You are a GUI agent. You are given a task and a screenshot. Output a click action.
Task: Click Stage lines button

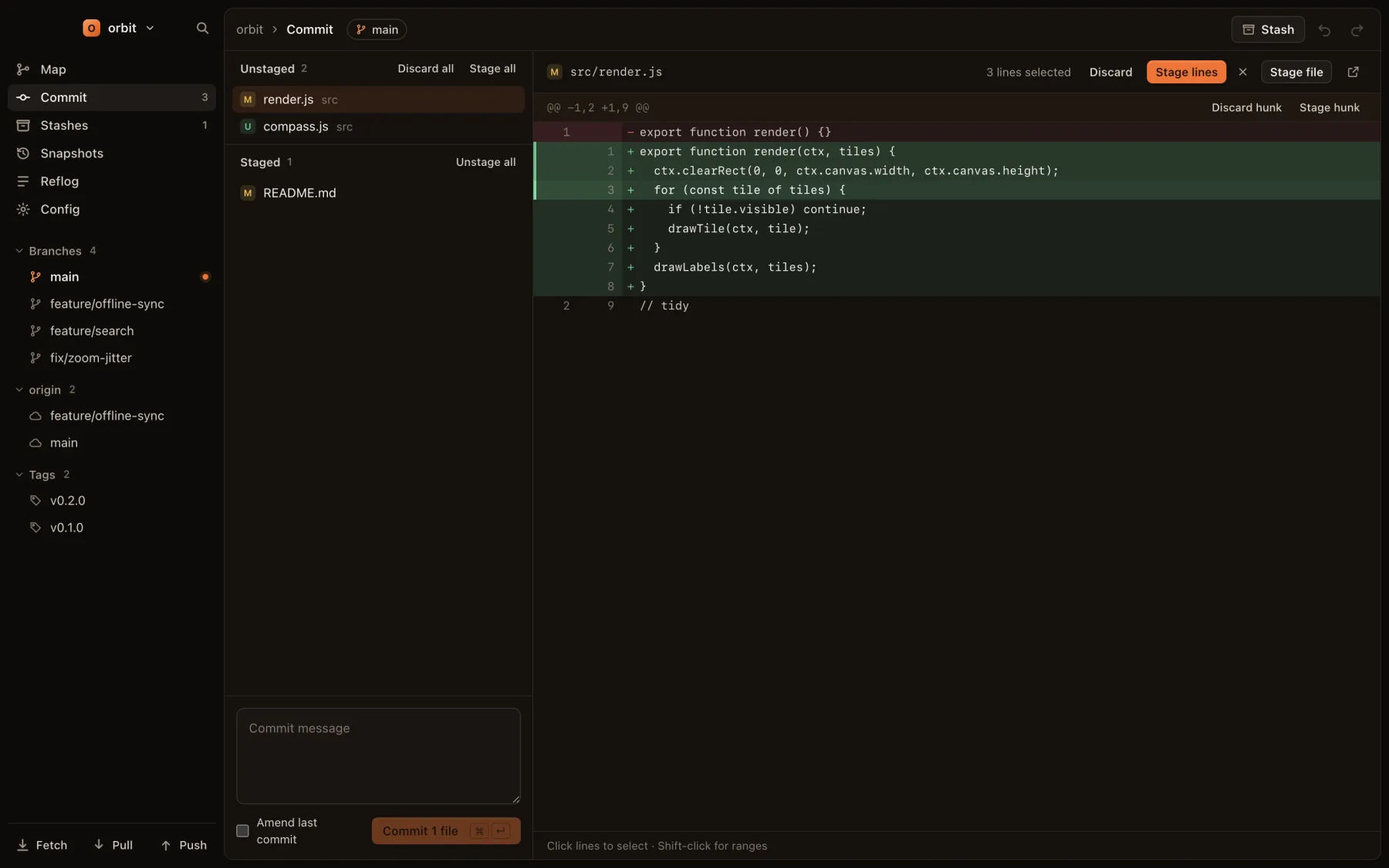[1186, 72]
